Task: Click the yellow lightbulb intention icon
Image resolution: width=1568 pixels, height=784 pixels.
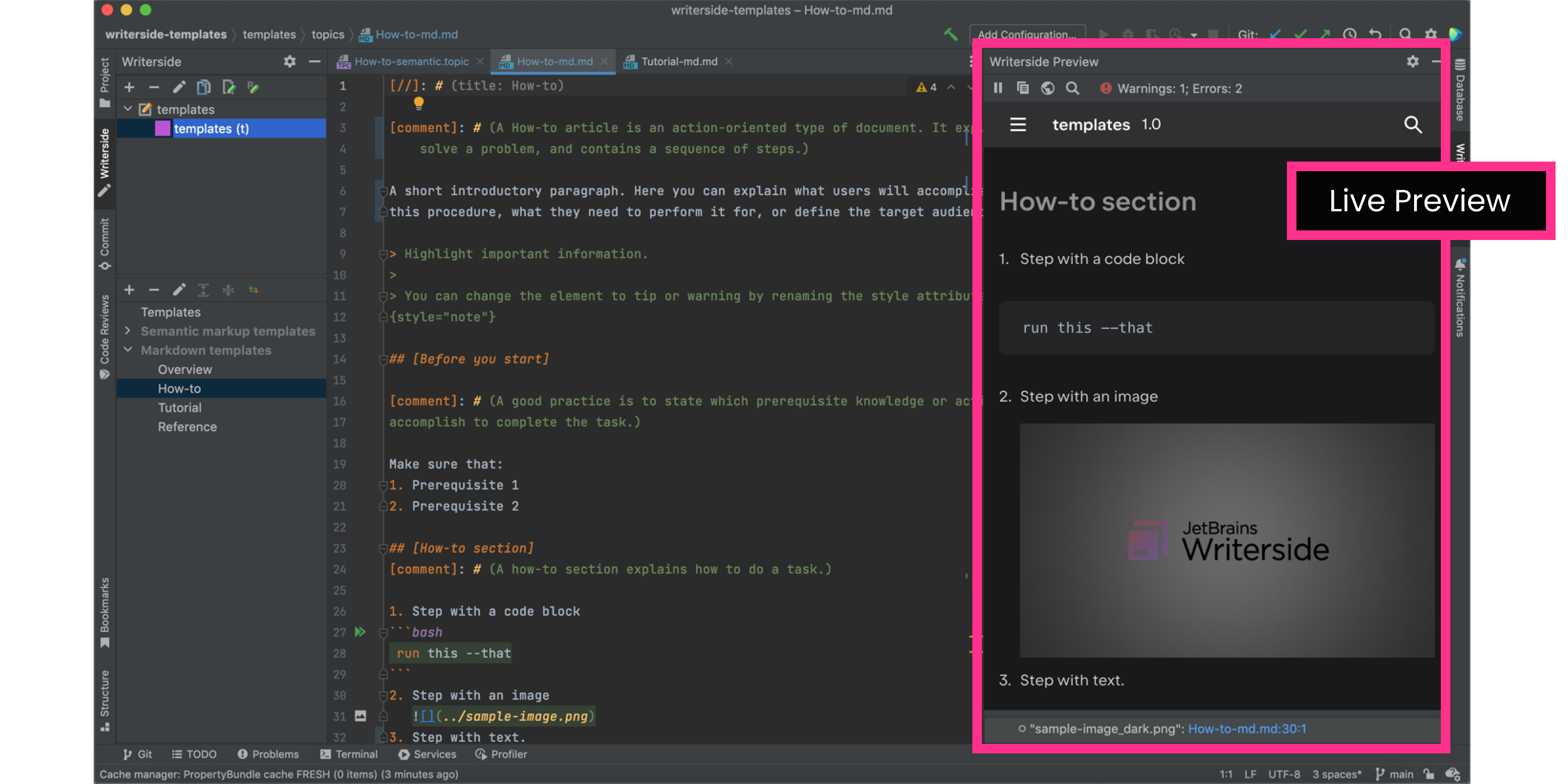Action: pyautogui.click(x=419, y=103)
